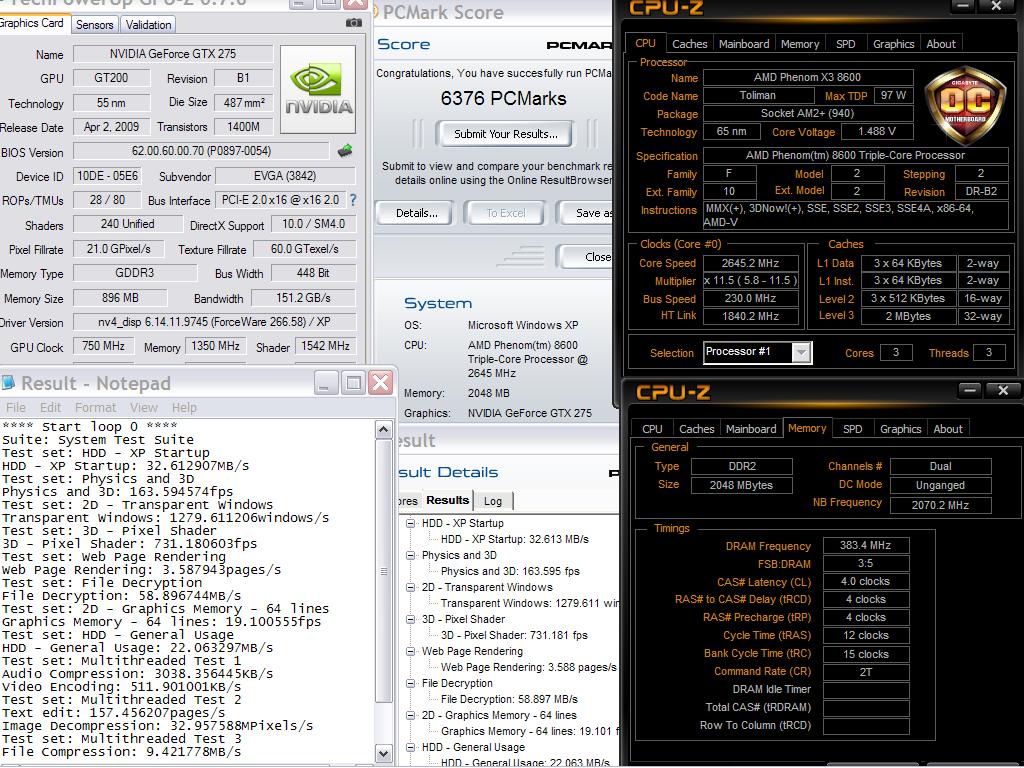This screenshot has height=768, width=1024.
Task: Click the Notepad vertical scrollbar thumb
Action: tap(383, 571)
